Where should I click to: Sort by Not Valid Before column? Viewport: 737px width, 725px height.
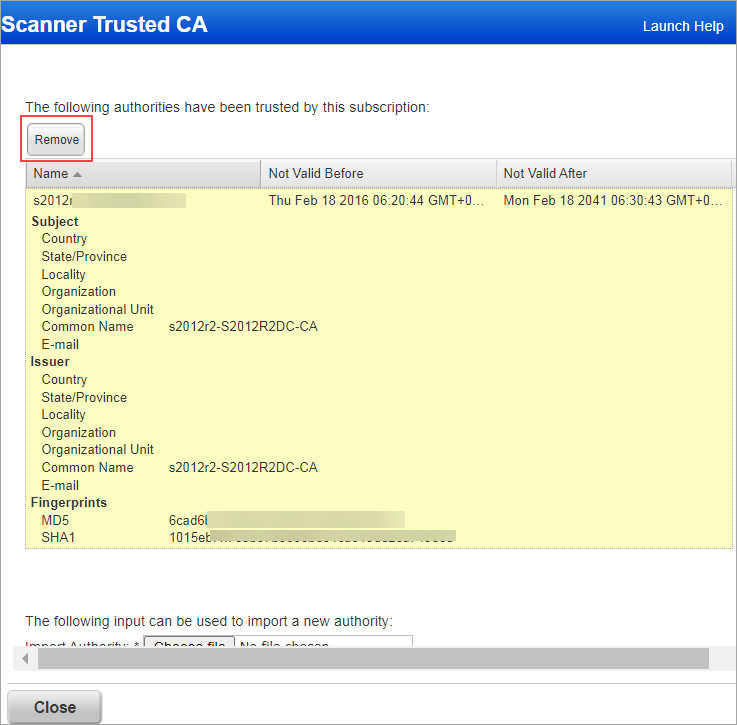point(378,173)
